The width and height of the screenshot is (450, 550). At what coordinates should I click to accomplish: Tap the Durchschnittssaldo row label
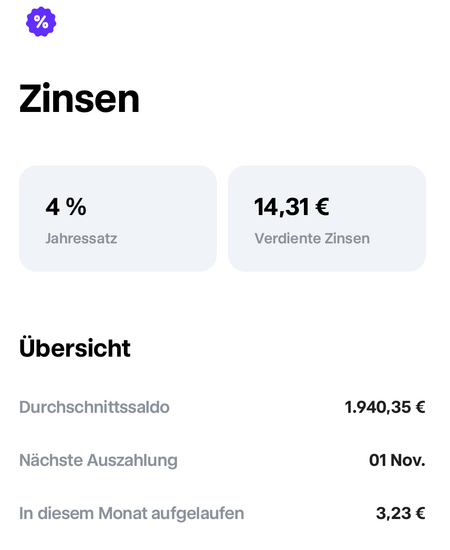[x=94, y=407]
